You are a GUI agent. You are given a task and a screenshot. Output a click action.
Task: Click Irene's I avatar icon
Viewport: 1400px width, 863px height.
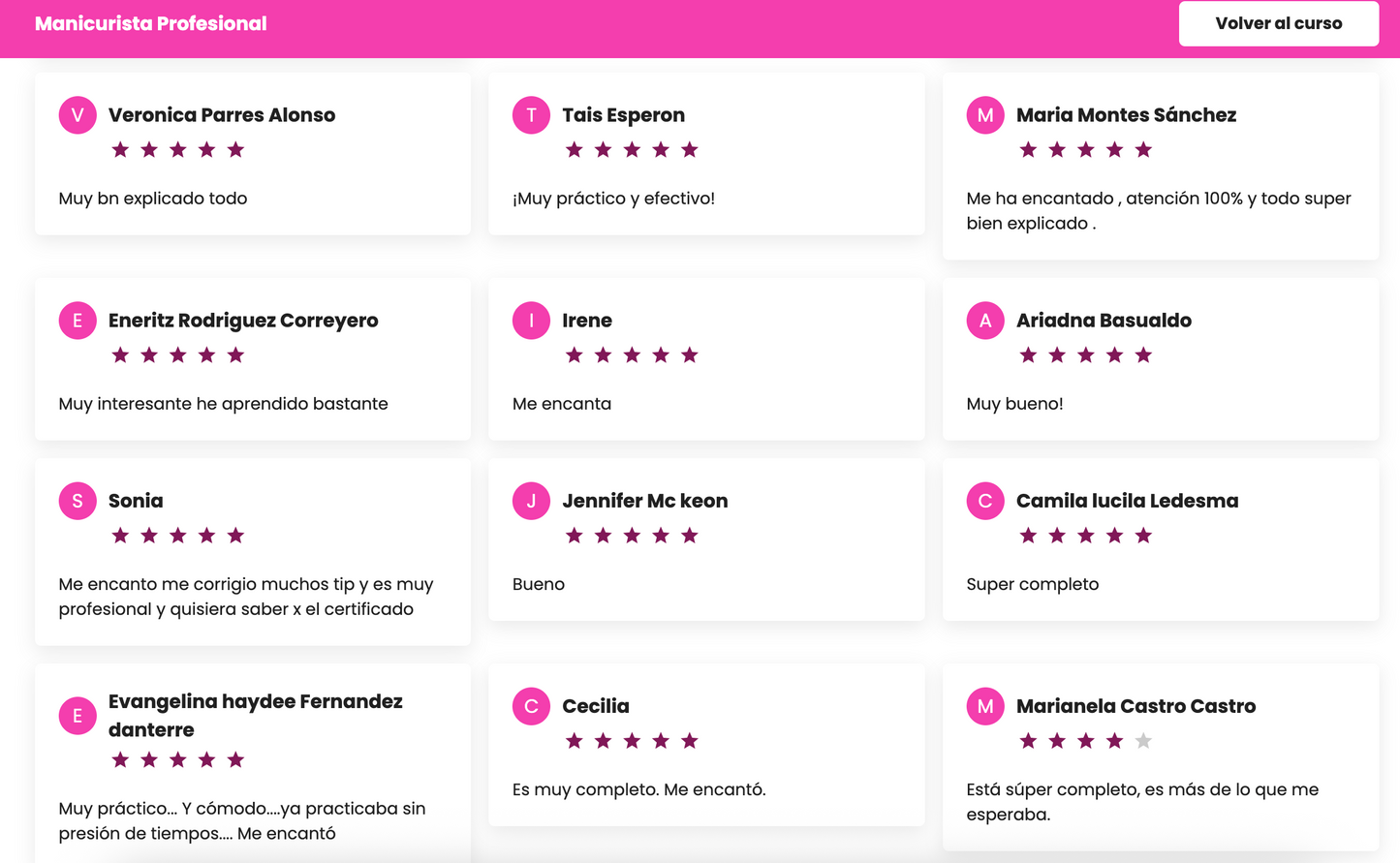point(531,321)
